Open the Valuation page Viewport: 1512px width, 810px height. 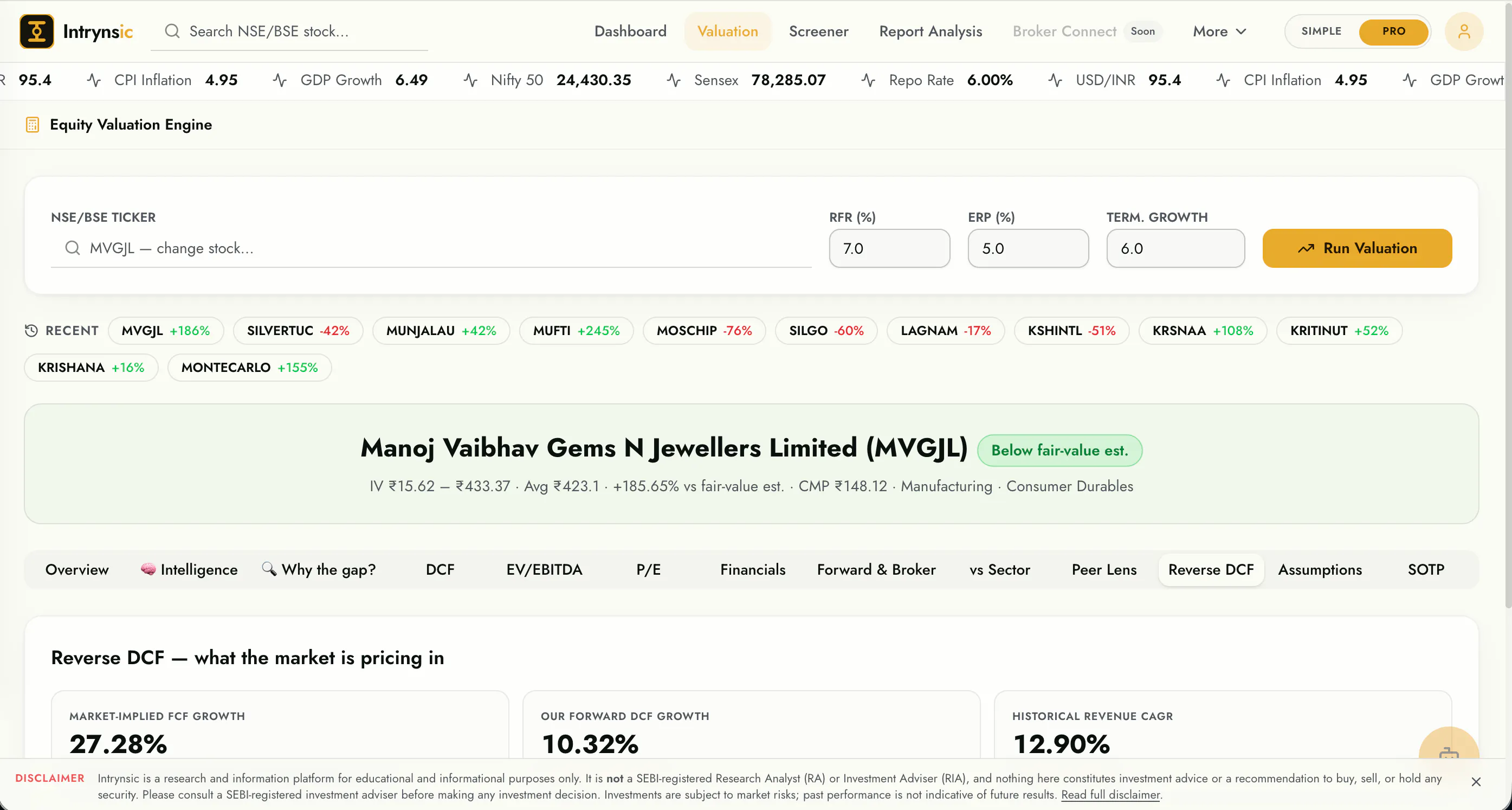coord(728,31)
